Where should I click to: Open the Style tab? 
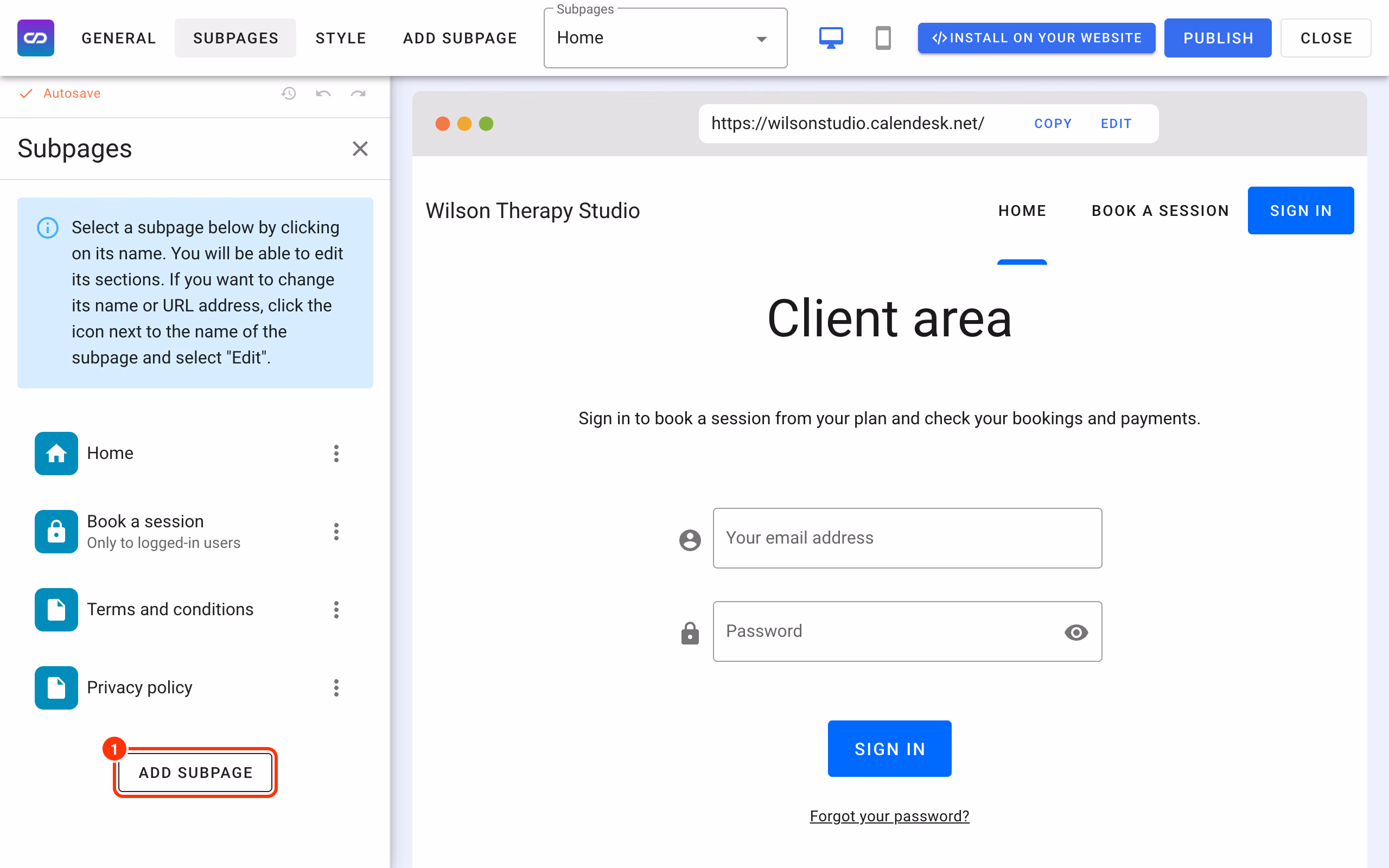[341, 38]
